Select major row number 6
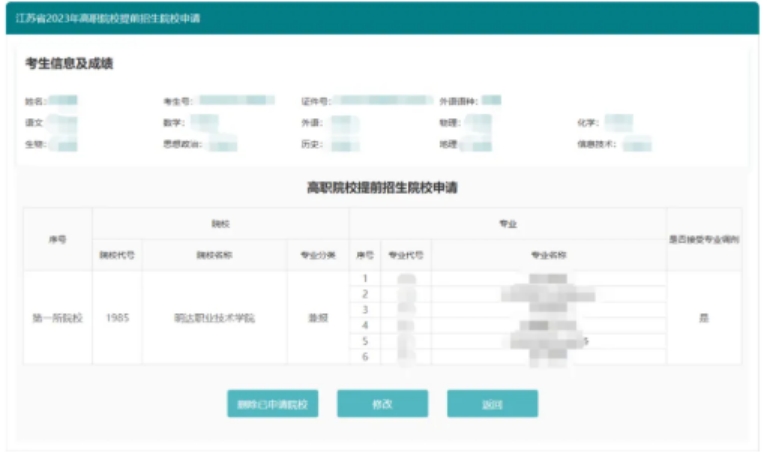This screenshot has height=468, width=770. pyautogui.click(x=365, y=357)
